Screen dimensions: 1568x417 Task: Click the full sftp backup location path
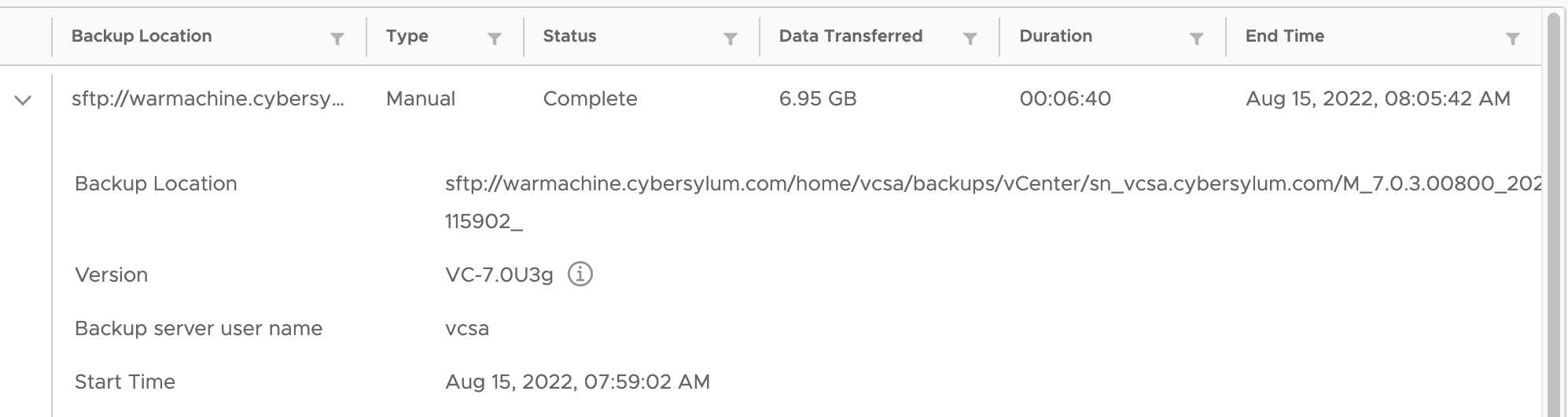pos(992,202)
